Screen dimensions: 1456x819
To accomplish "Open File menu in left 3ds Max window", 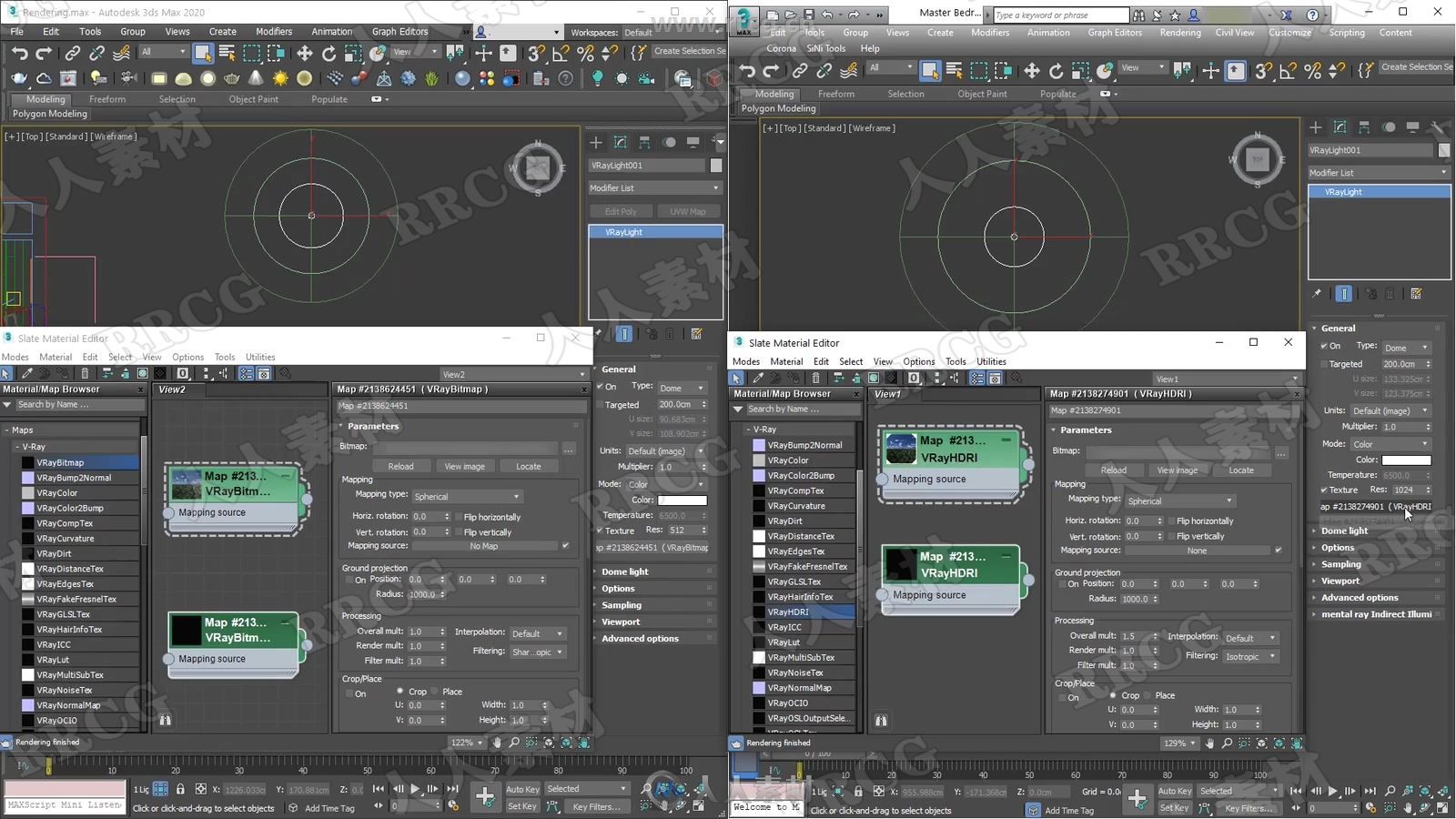I will click(17, 31).
